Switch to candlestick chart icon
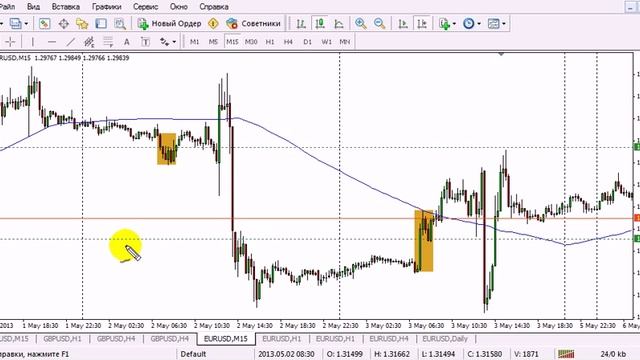 coord(320,24)
